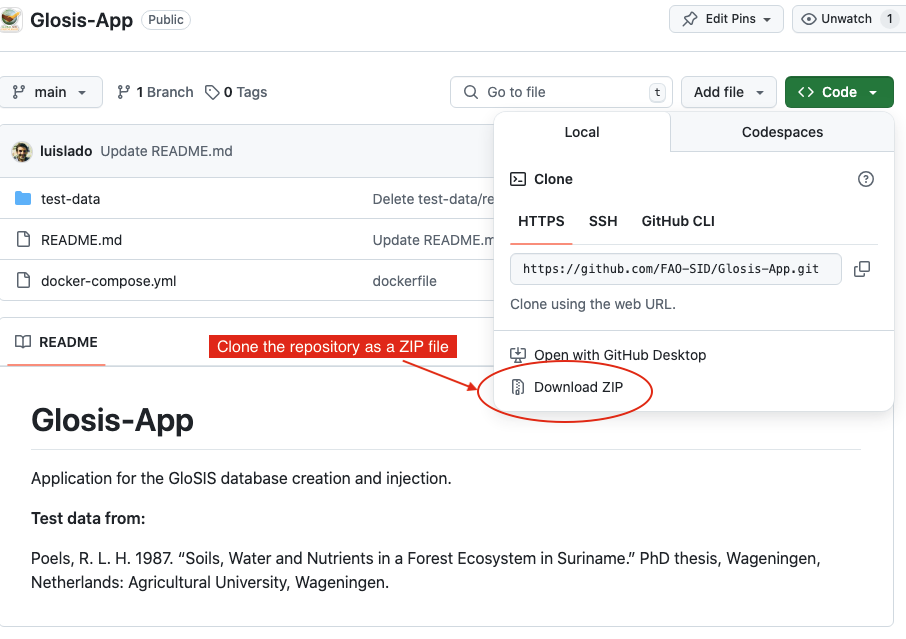Switch to the Codespaces tab
The image size is (906, 639).
pyautogui.click(x=782, y=132)
